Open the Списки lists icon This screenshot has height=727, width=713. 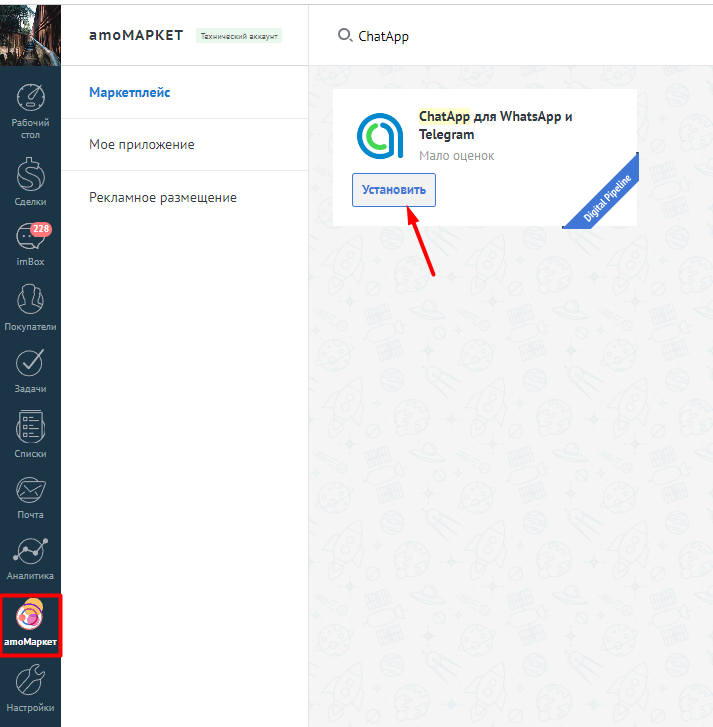(x=30, y=432)
